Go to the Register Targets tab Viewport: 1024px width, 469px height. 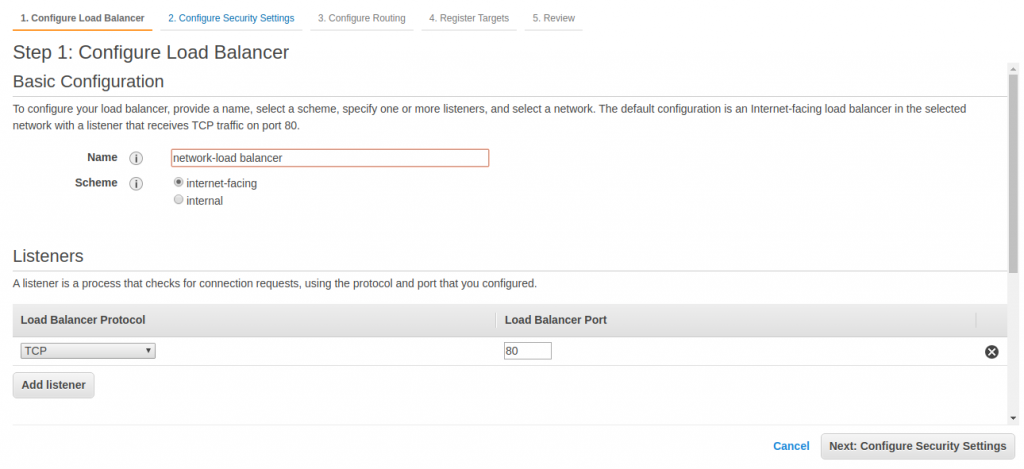[469, 18]
